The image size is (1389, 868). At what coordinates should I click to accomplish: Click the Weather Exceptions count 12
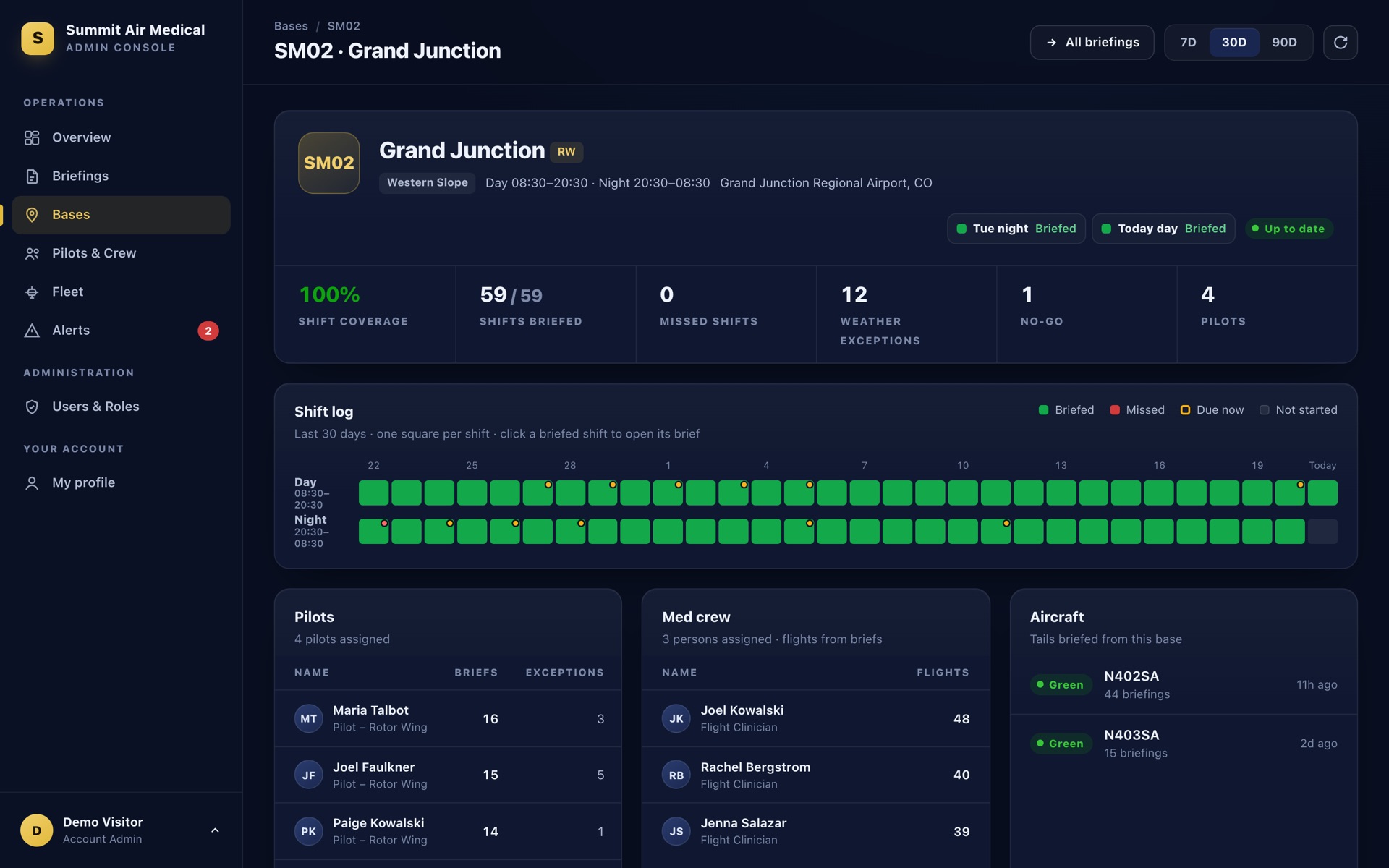[854, 294]
